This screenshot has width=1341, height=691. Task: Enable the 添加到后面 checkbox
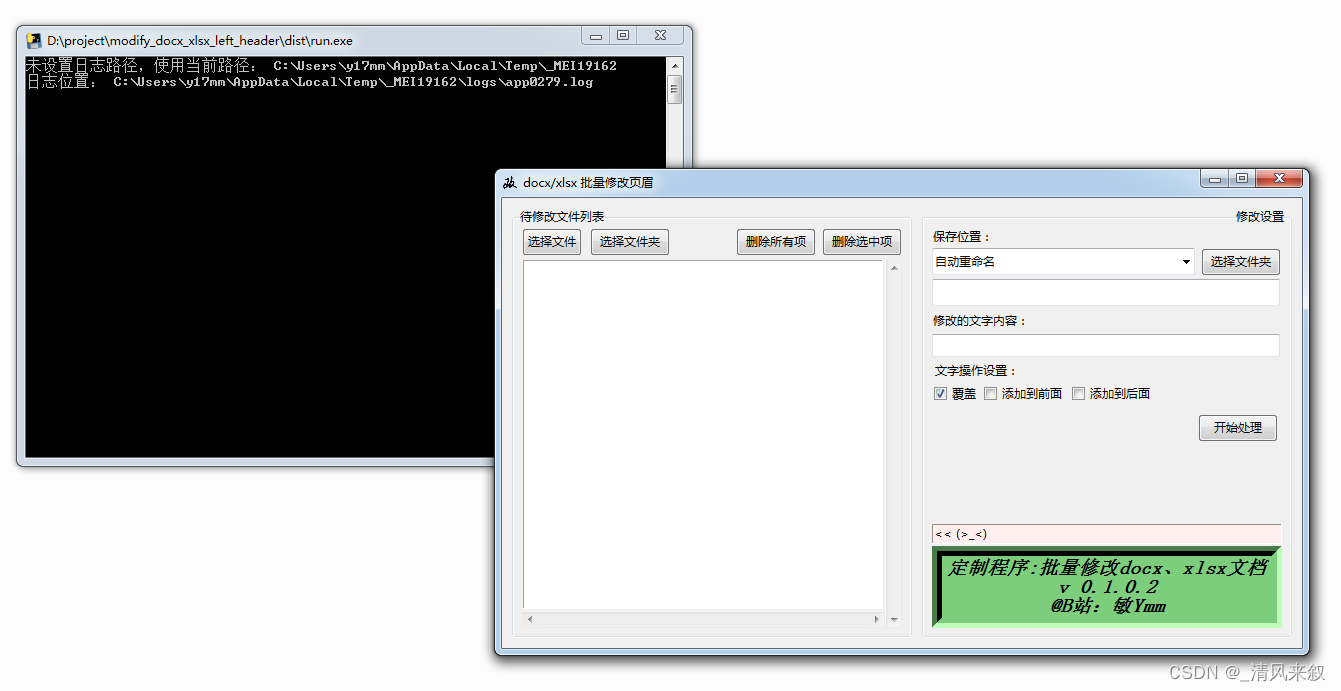coord(1079,394)
